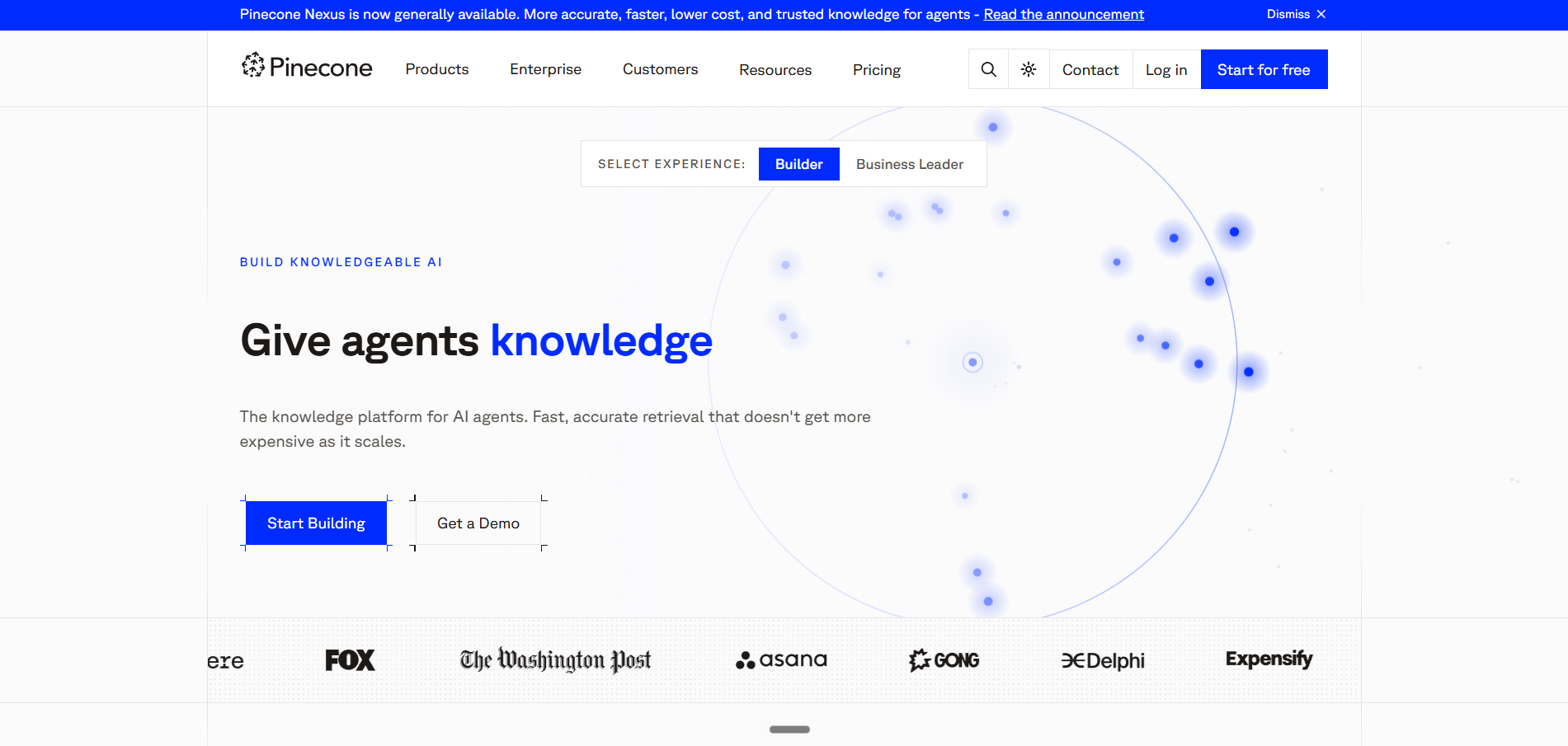Click the Delphi logo

pyautogui.click(x=1103, y=660)
